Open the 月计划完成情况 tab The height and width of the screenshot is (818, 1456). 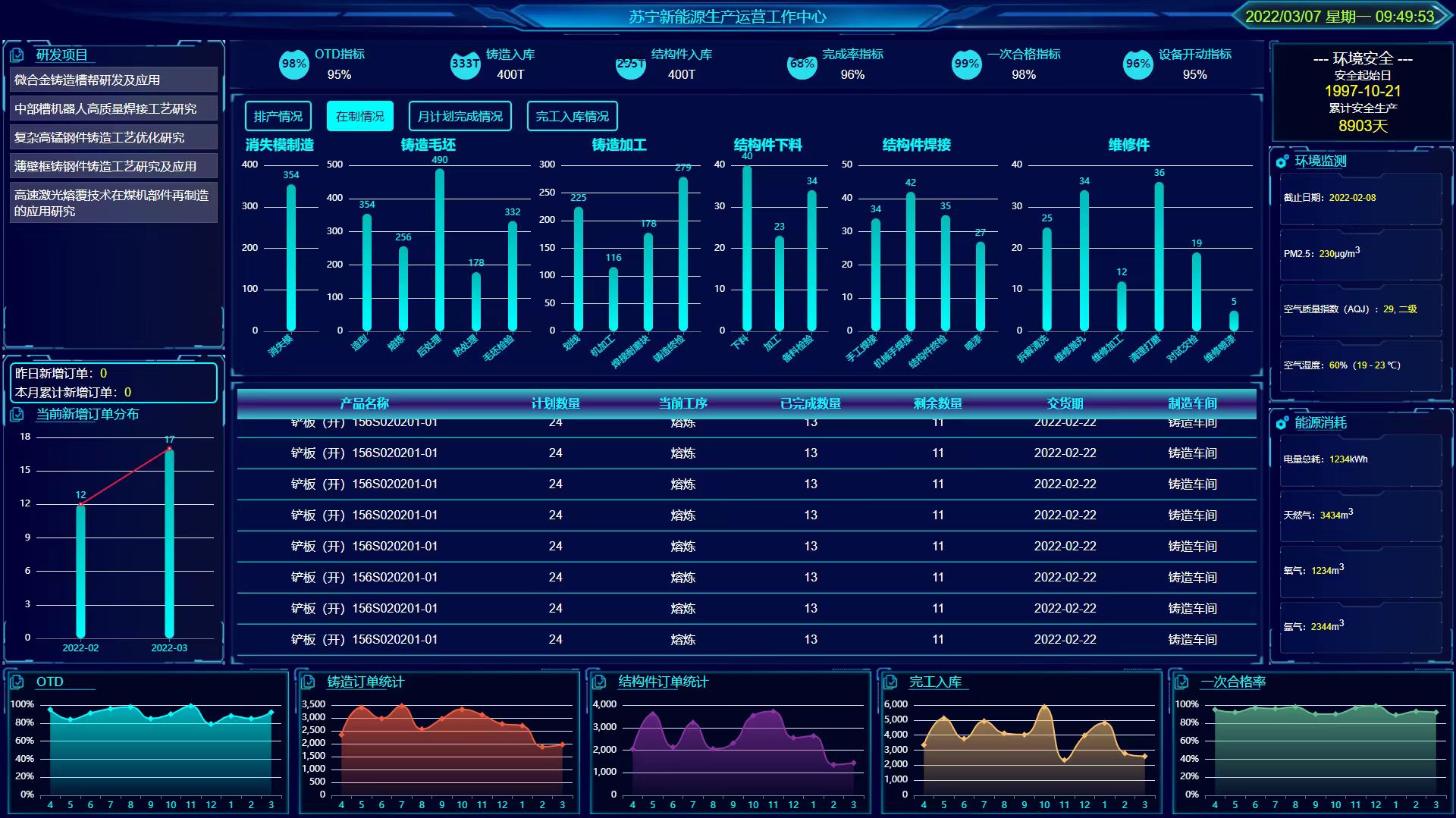pyautogui.click(x=460, y=116)
